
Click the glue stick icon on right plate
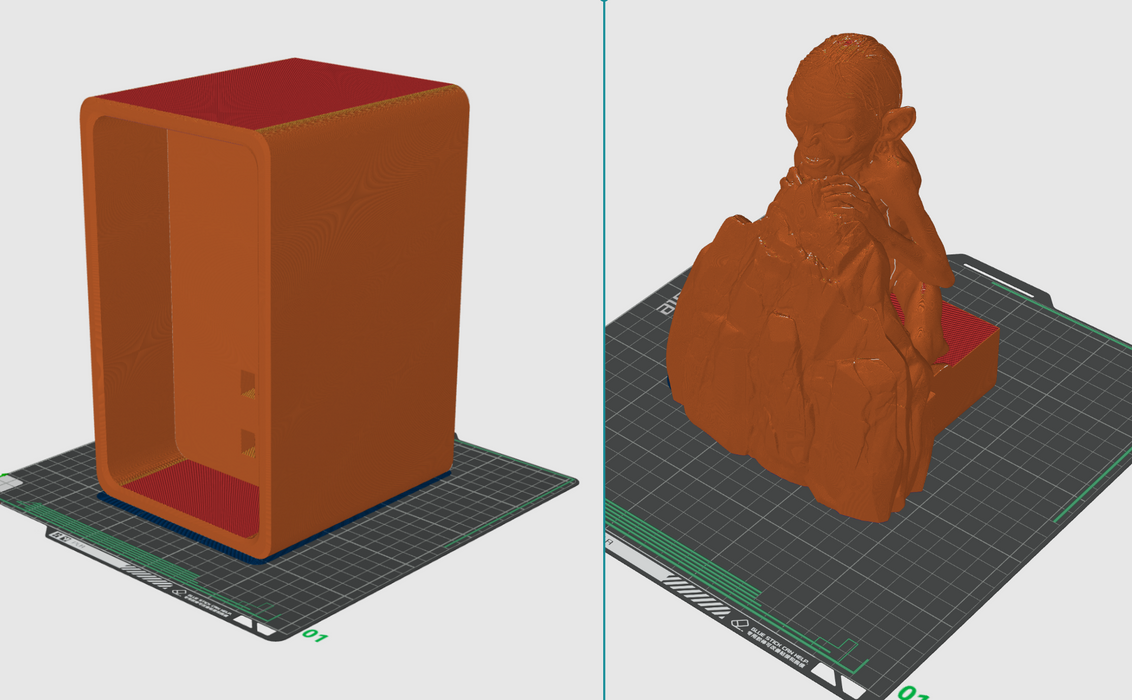pyautogui.click(x=741, y=625)
